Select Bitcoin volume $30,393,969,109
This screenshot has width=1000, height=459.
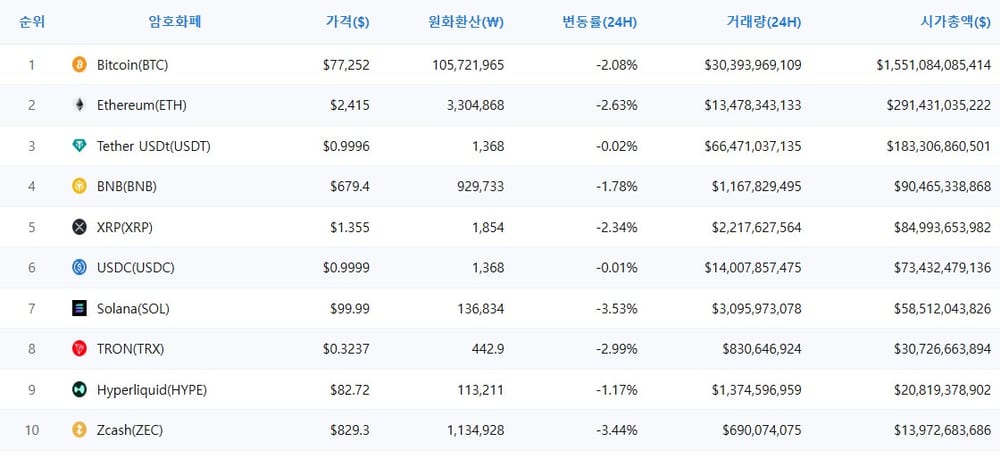(753, 64)
